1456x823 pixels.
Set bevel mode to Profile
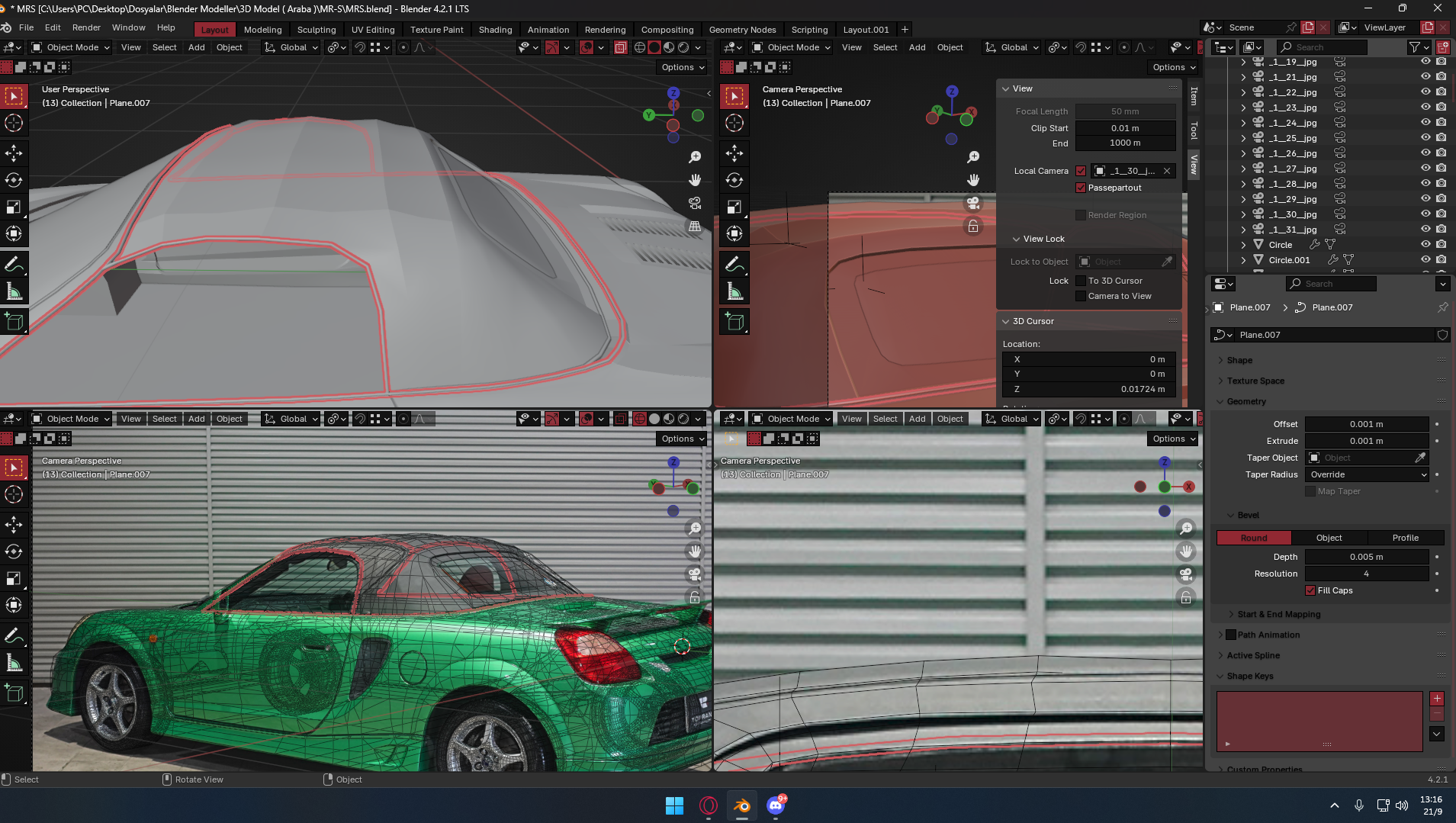tap(1406, 538)
